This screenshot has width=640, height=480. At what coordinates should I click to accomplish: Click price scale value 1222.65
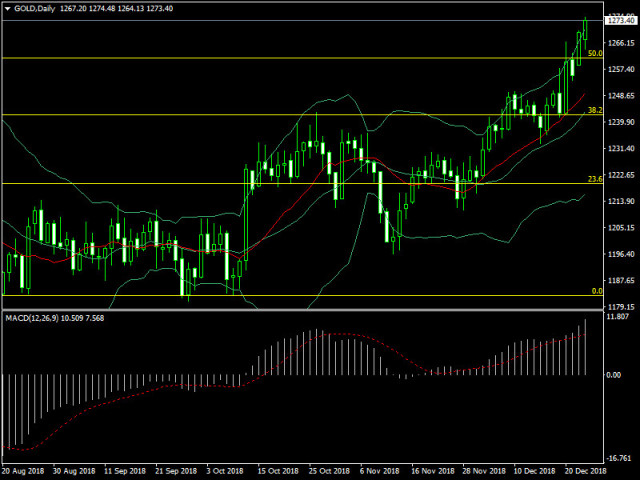pos(621,175)
